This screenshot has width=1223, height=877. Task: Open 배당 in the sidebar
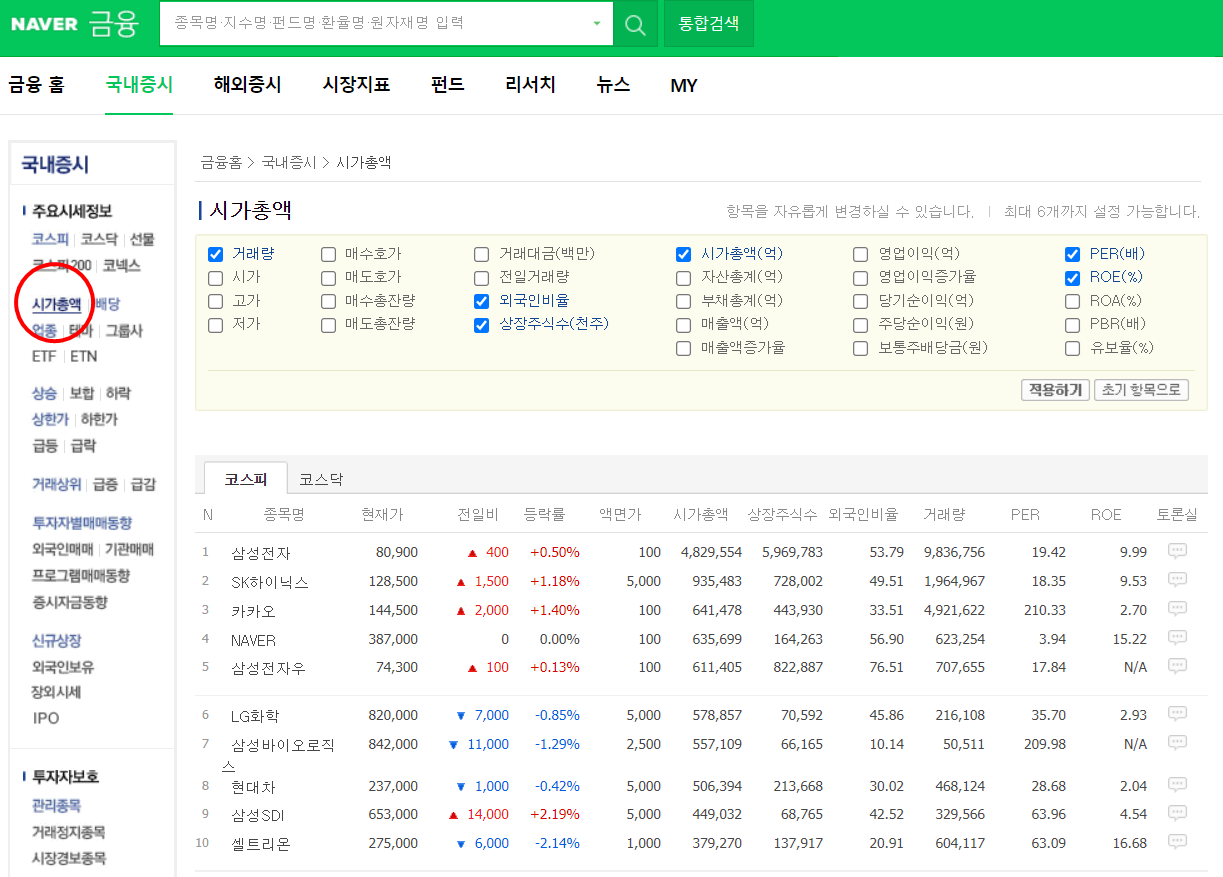coord(107,304)
